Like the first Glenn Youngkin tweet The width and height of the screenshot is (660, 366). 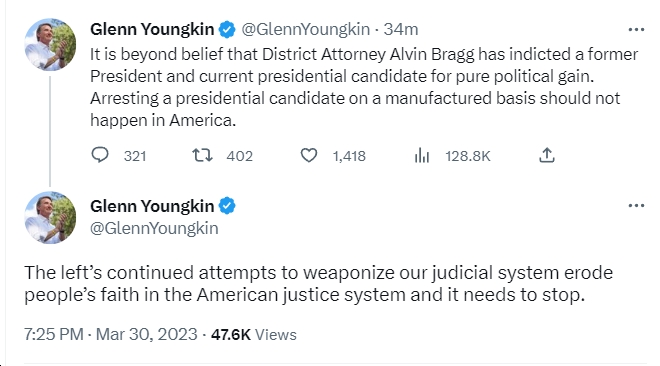(309, 156)
